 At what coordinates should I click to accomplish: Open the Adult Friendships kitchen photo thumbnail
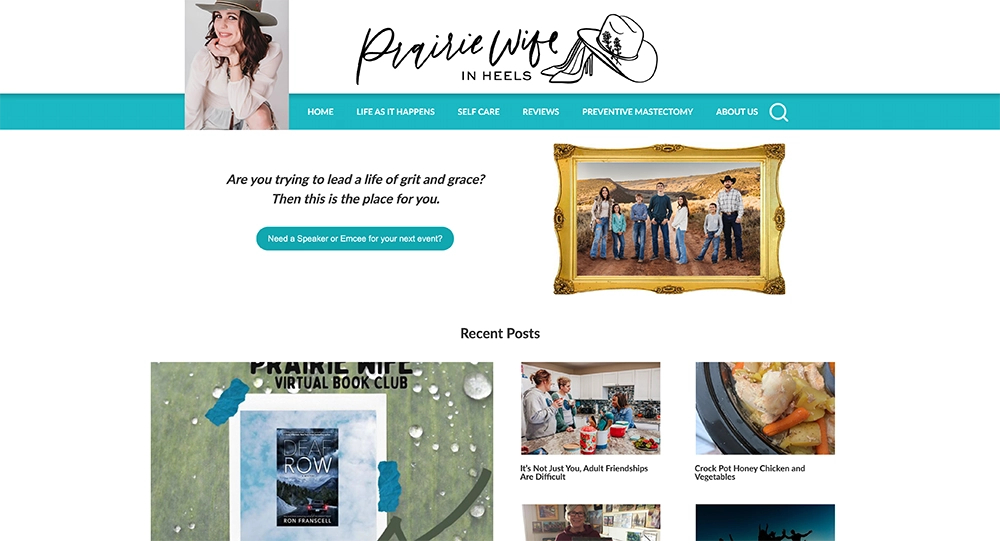[x=591, y=408]
